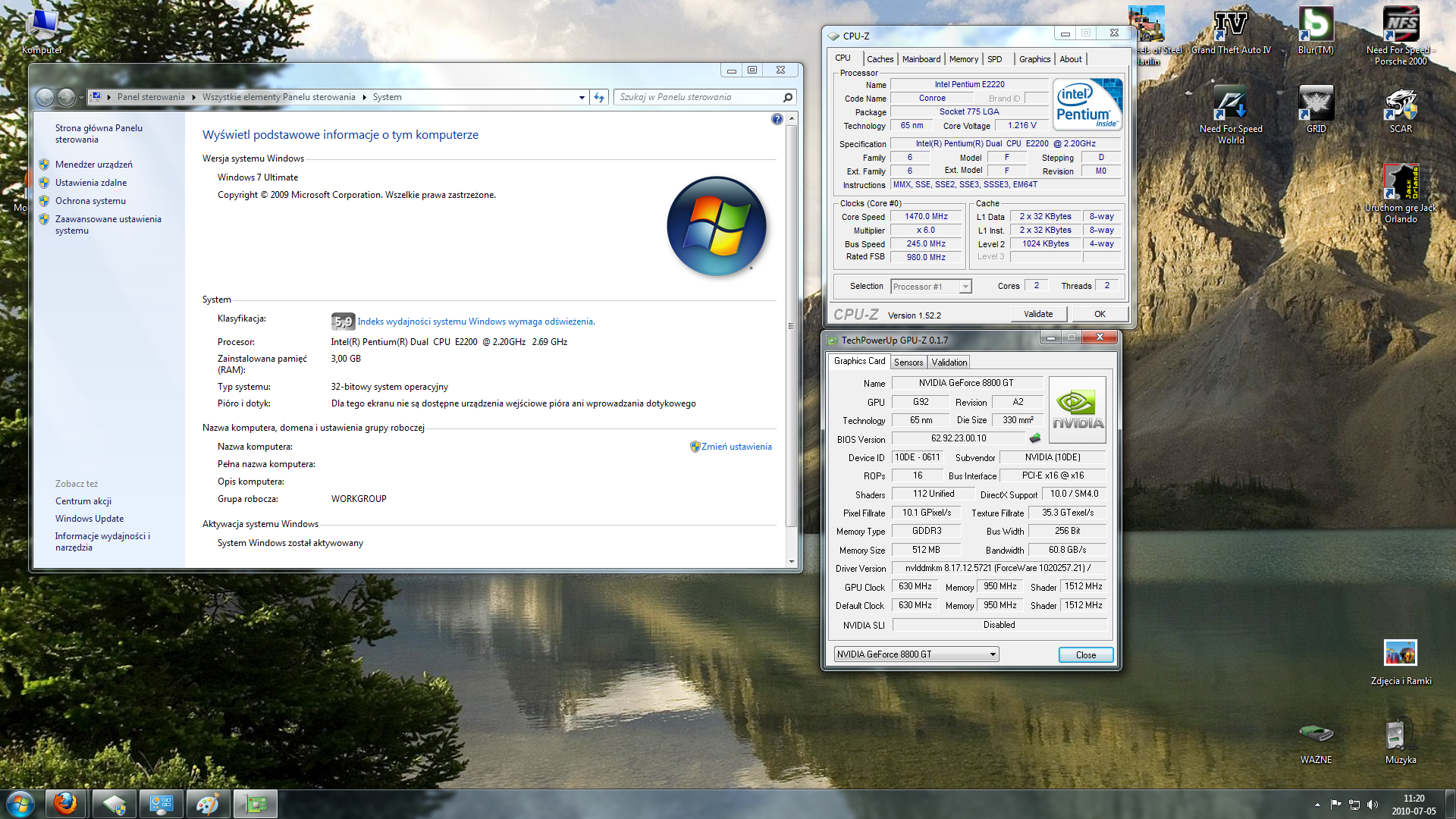Click the Windows Start orb
1456x819 pixels.
tap(20, 804)
